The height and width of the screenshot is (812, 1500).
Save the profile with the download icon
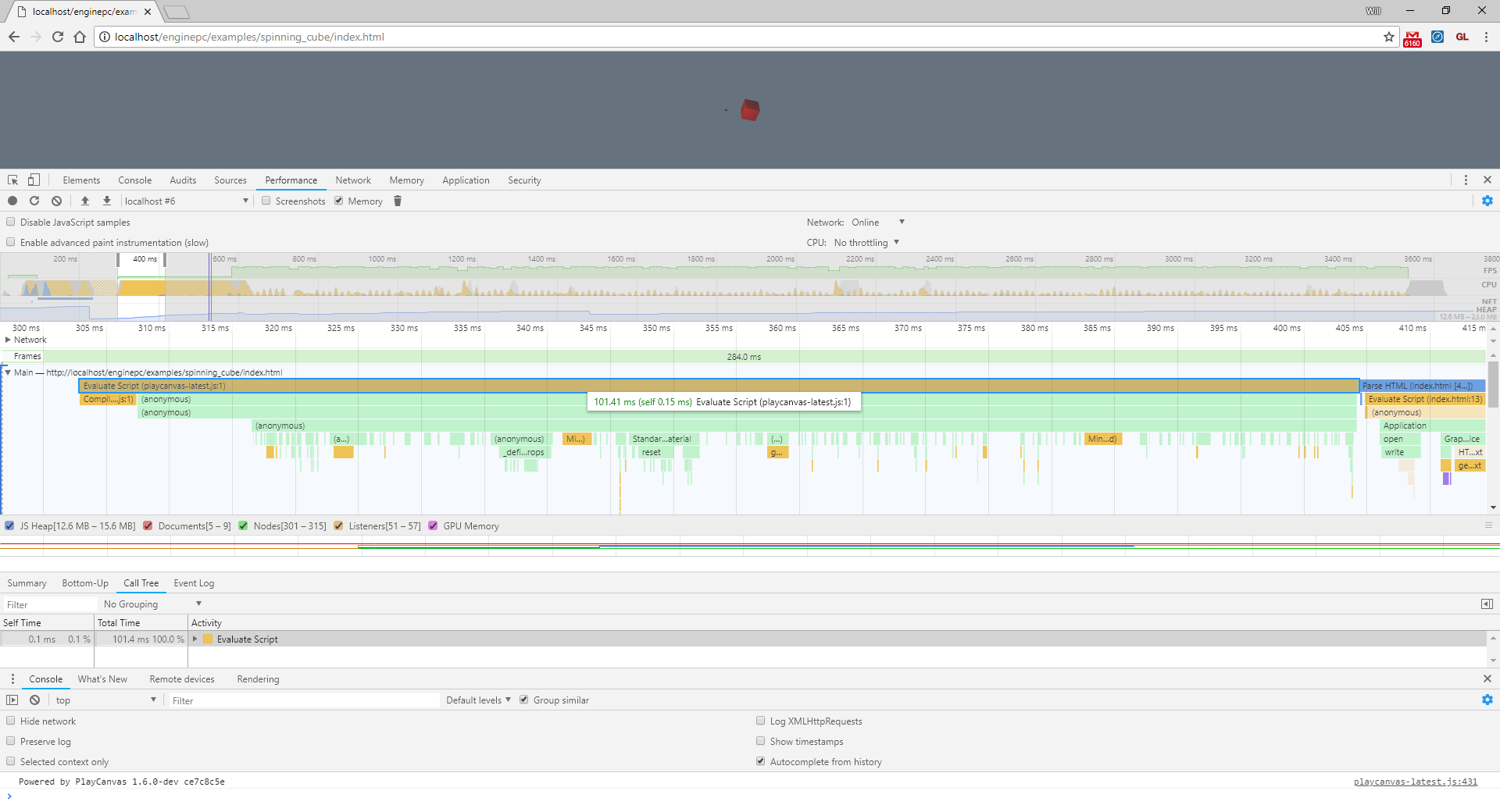click(x=107, y=201)
